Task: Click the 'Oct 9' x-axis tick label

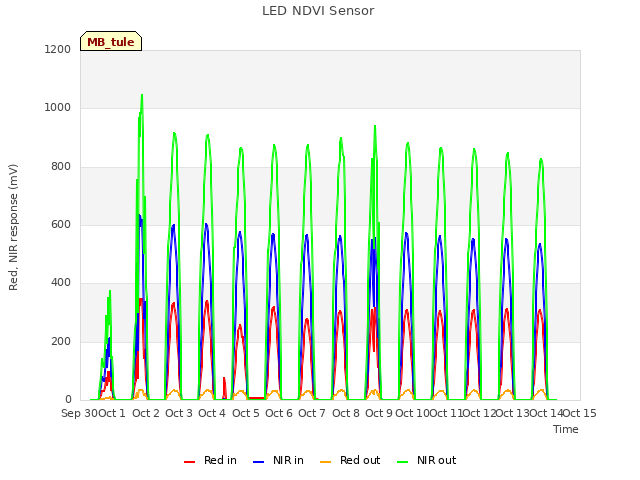Action: 379,413
